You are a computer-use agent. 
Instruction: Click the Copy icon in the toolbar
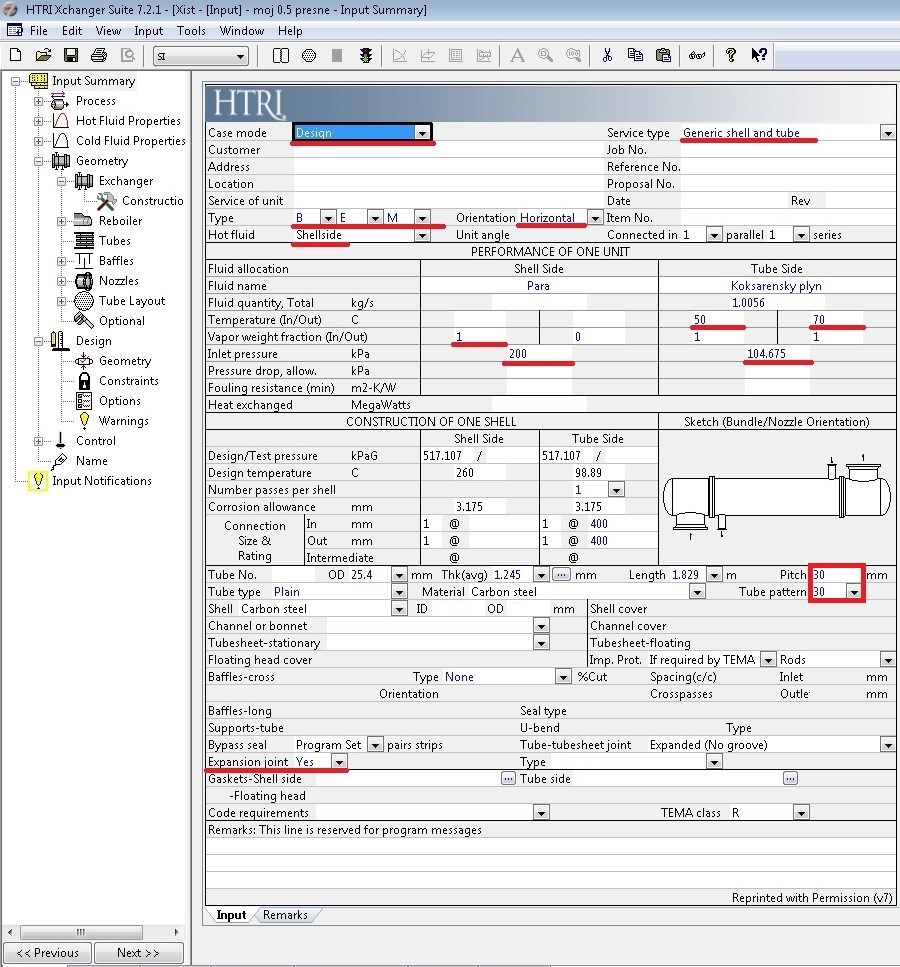[x=635, y=56]
